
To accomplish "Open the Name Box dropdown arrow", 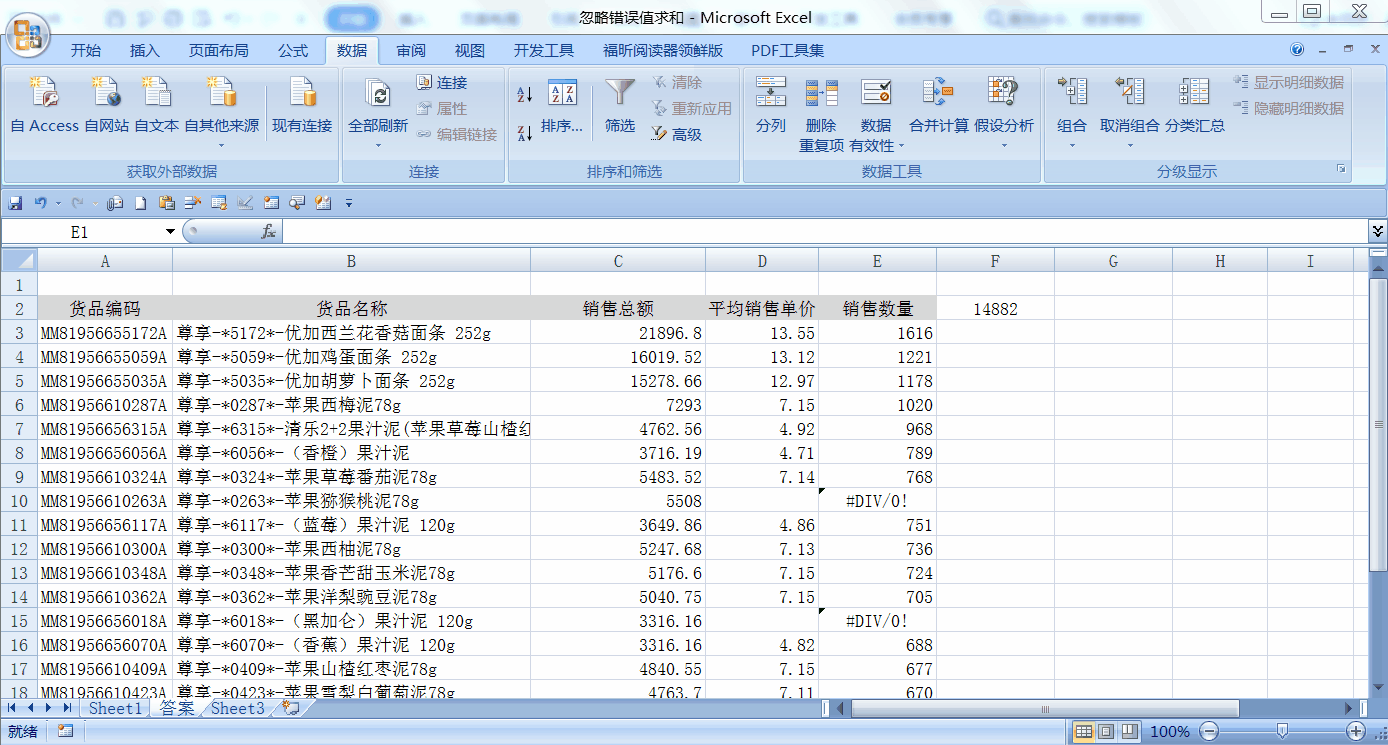I will coord(170,232).
